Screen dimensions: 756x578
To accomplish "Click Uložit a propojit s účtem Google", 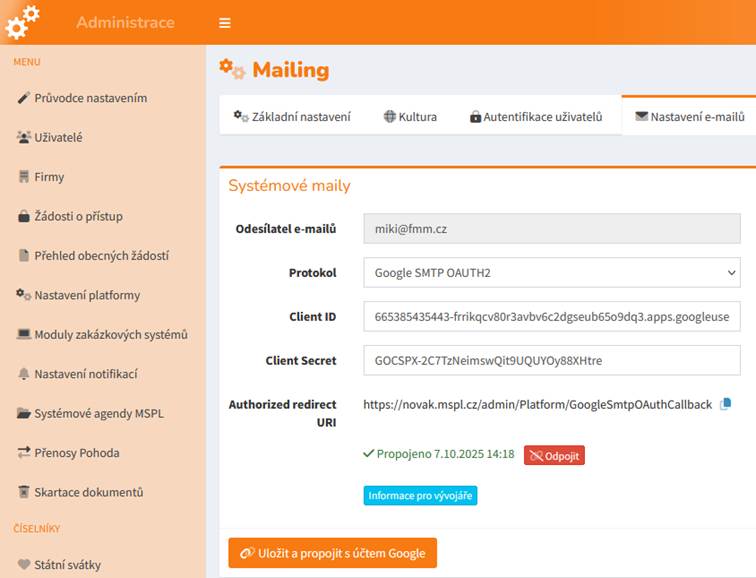I will click(x=333, y=553).
